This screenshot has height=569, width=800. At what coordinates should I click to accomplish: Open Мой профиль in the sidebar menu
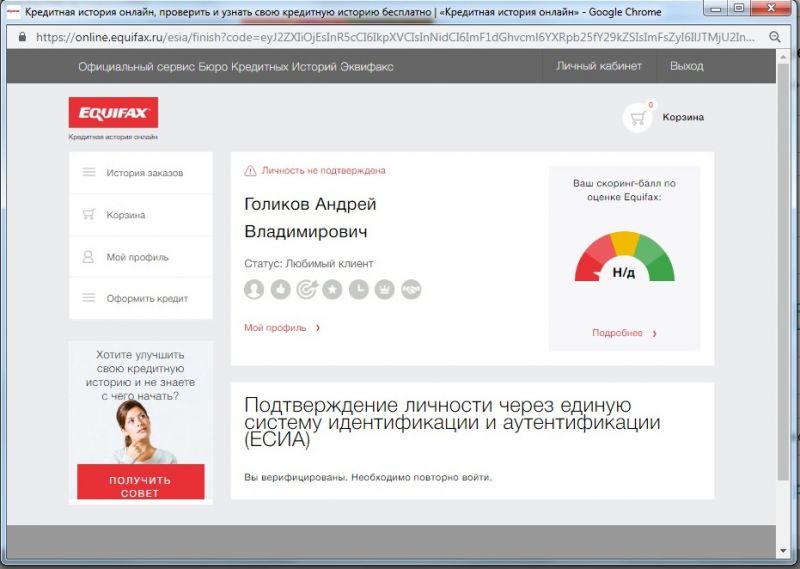(141, 257)
